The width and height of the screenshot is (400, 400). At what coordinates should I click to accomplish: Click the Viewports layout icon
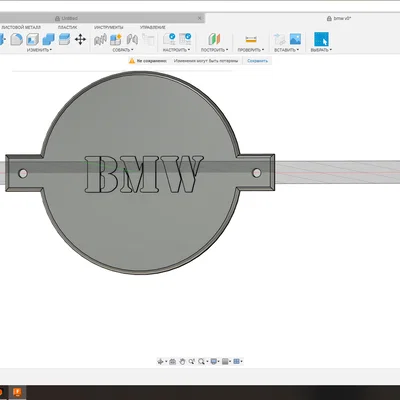point(236,361)
